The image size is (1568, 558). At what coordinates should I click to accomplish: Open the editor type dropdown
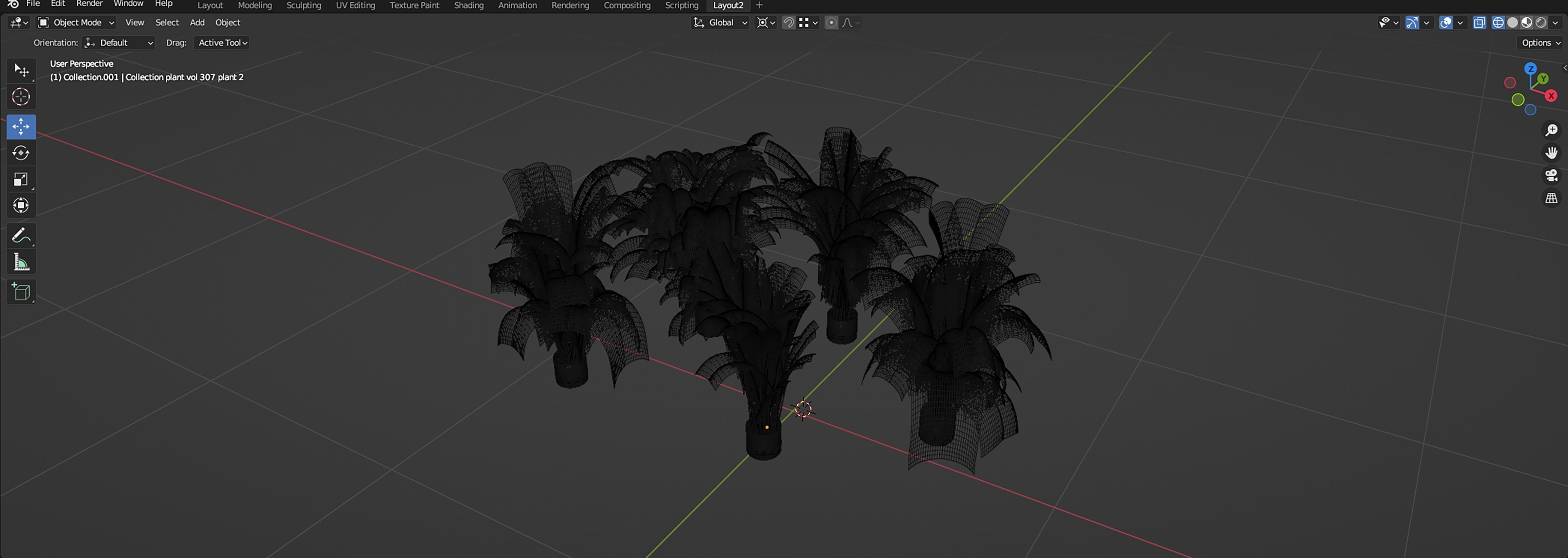(x=19, y=23)
